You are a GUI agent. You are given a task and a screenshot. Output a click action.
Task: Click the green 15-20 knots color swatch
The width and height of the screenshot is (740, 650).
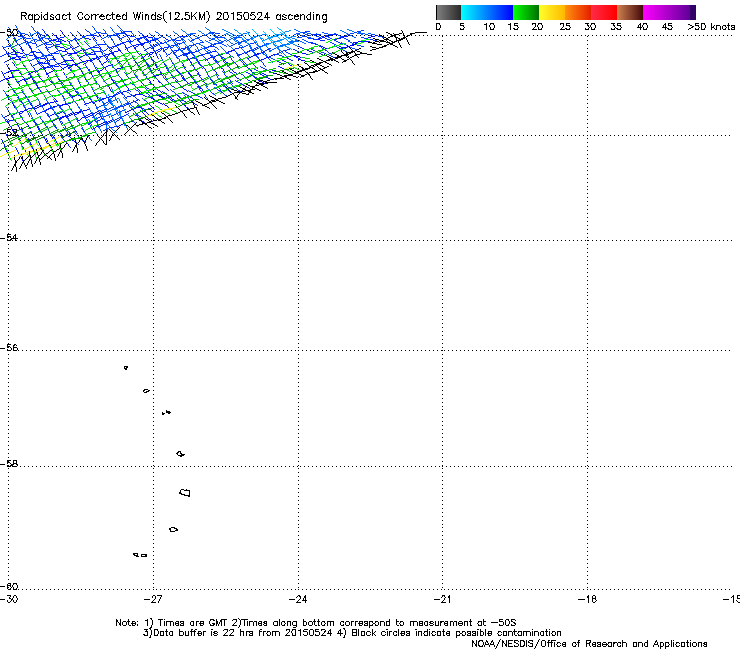point(526,12)
